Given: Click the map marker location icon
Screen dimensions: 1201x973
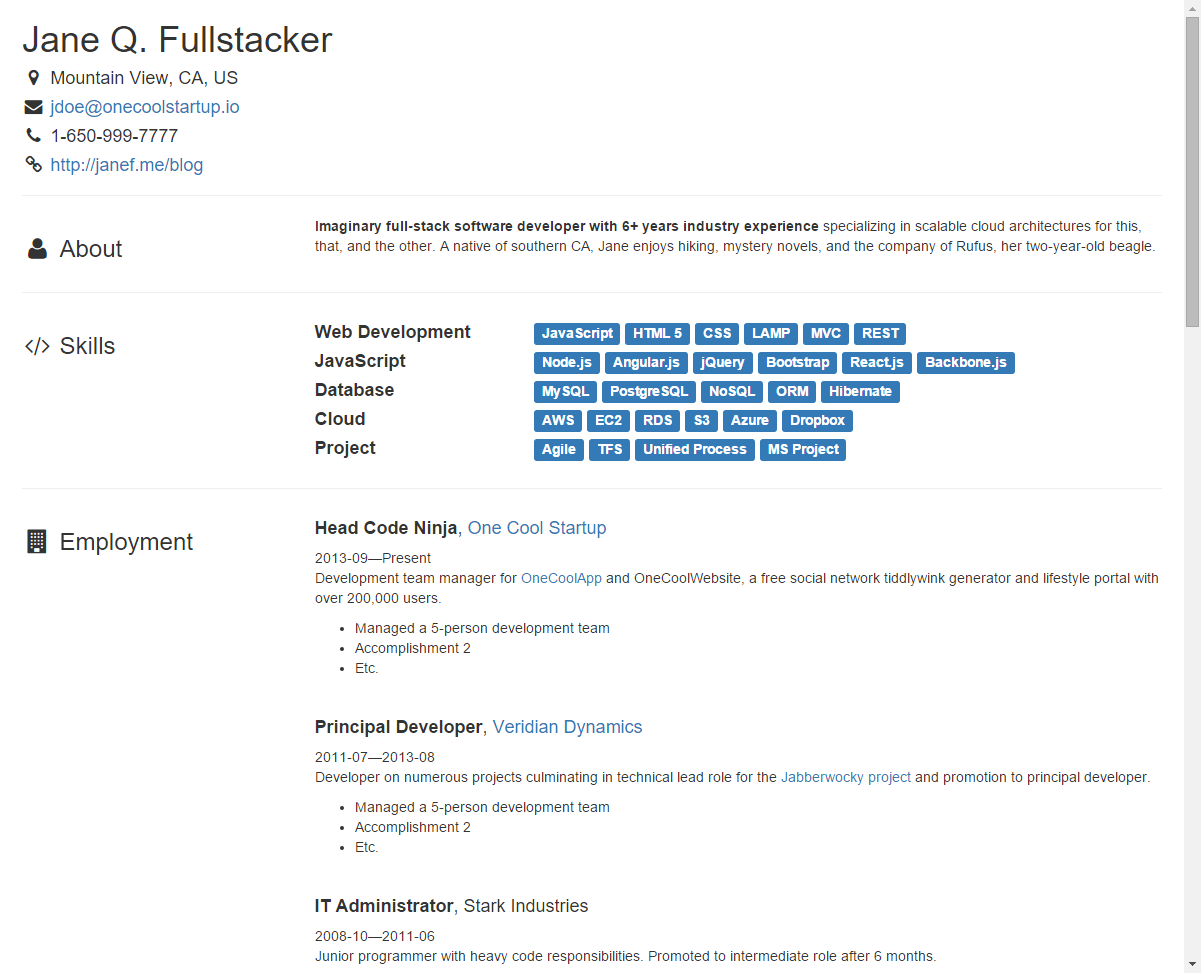Looking at the screenshot, I should click(x=34, y=78).
